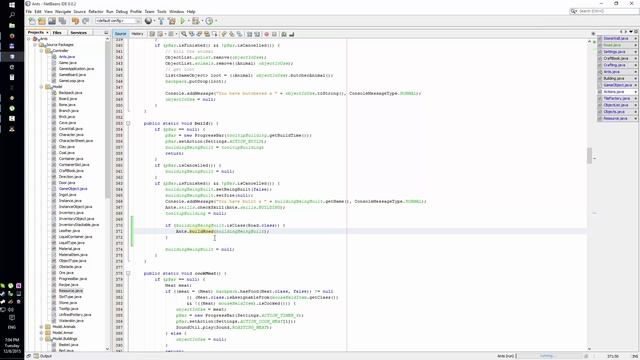Select Objects.java in open documents list
Viewport: 640px width, 360px height.
tap(614, 112)
